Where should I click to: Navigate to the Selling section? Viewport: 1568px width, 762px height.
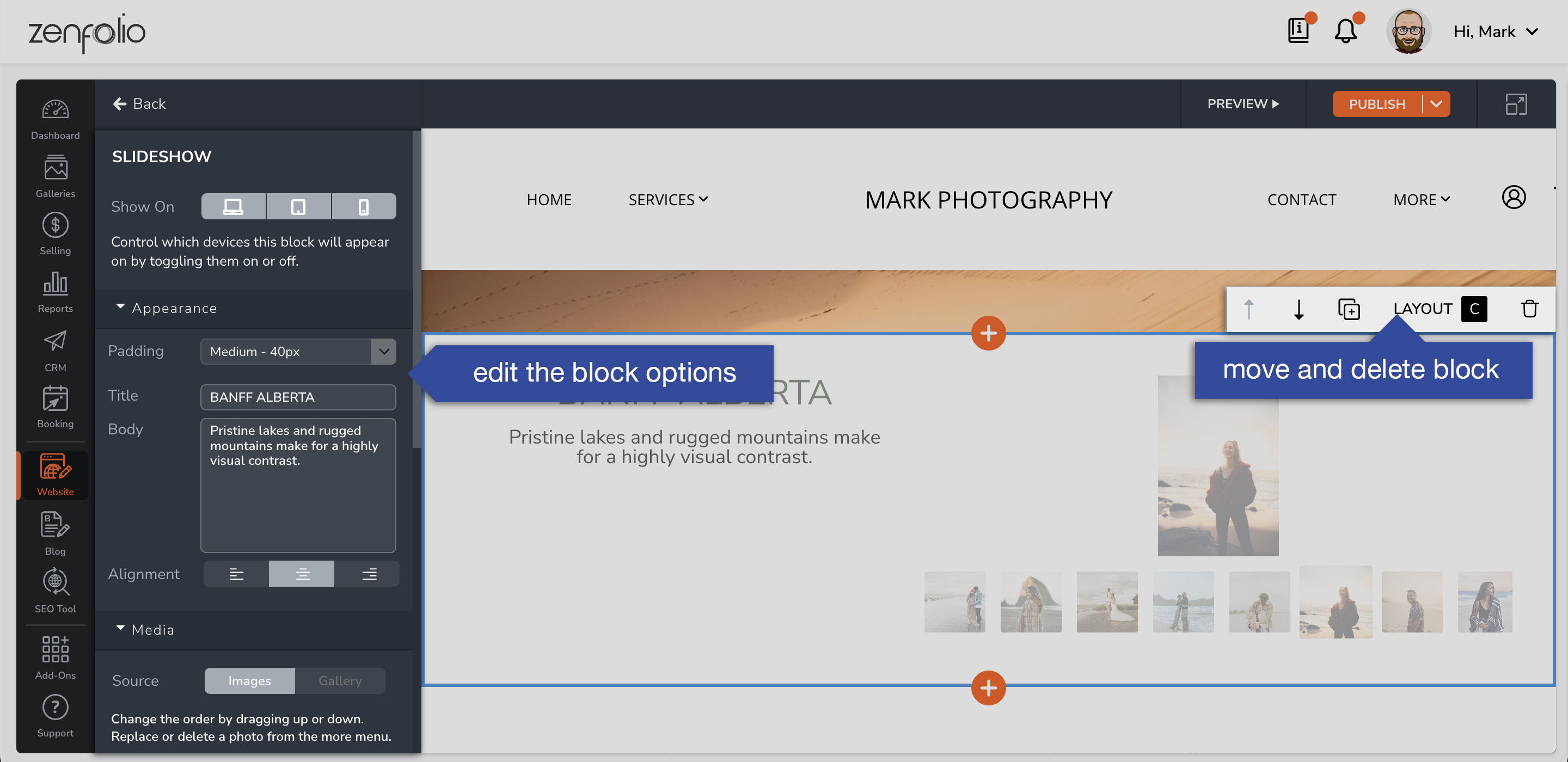(54, 234)
